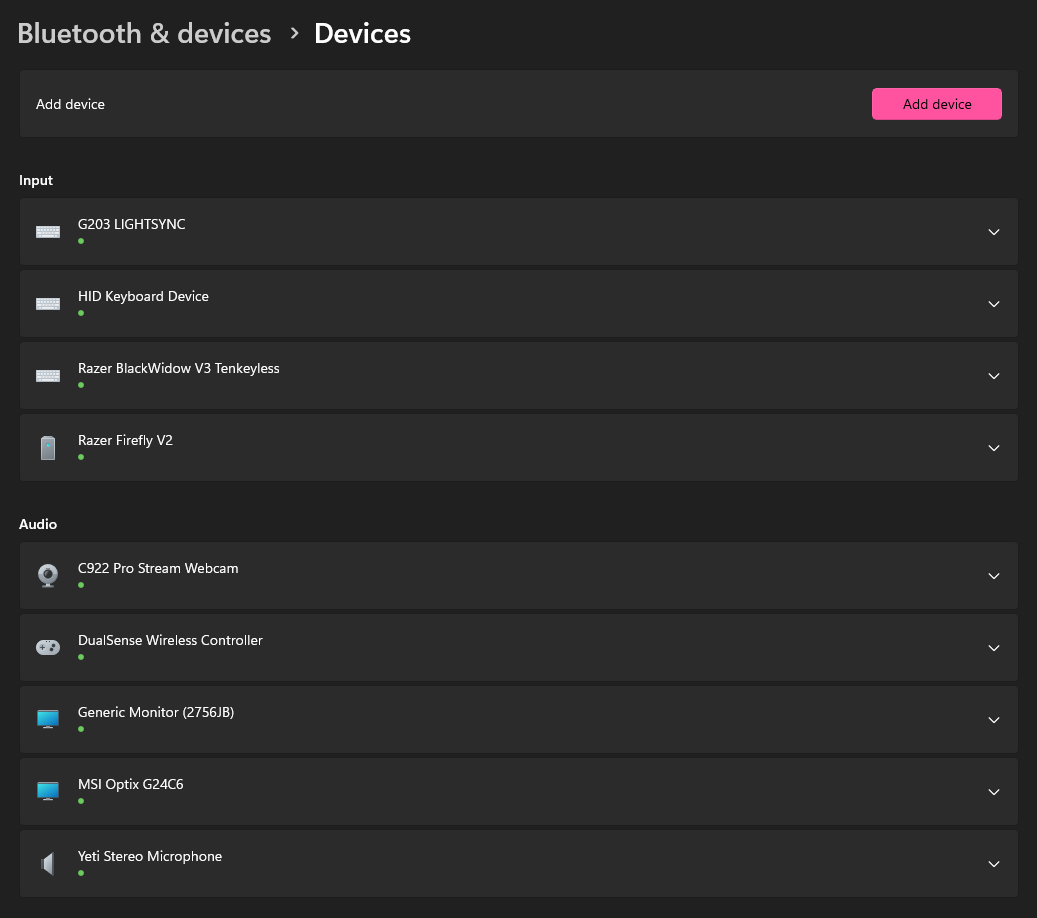Click the C922 Pro Stream Webcam icon

pyautogui.click(x=48, y=575)
